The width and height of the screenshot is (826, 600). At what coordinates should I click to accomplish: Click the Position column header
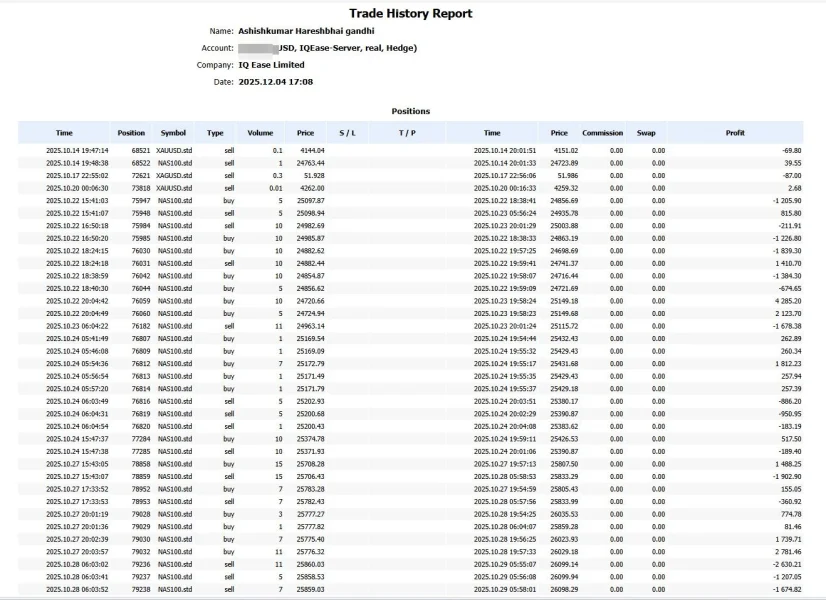[x=131, y=133]
